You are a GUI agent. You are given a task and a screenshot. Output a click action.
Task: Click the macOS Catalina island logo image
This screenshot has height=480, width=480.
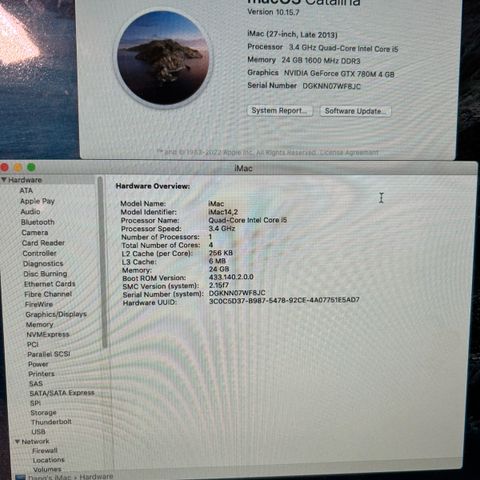point(164,57)
